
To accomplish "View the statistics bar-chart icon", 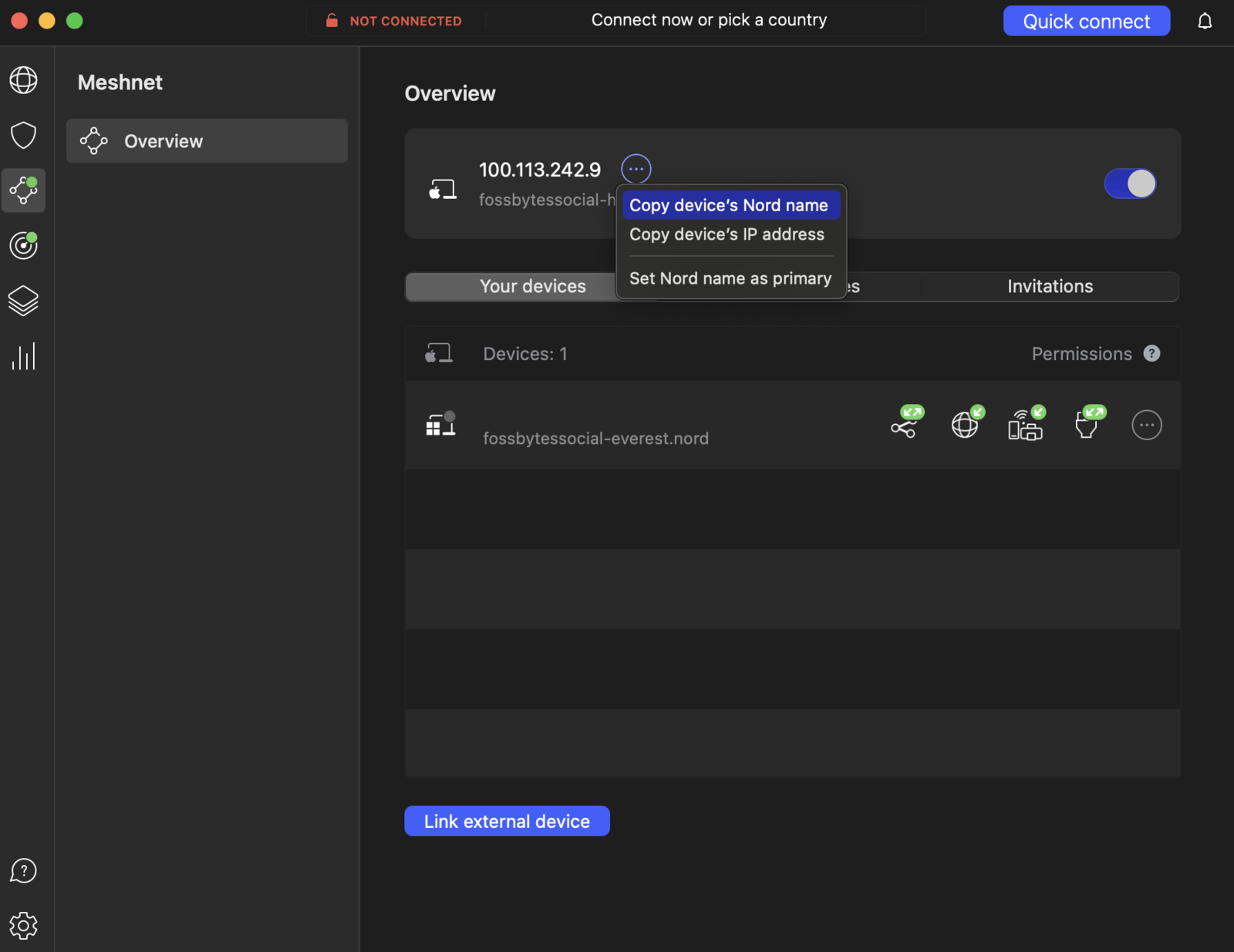I will (24, 355).
